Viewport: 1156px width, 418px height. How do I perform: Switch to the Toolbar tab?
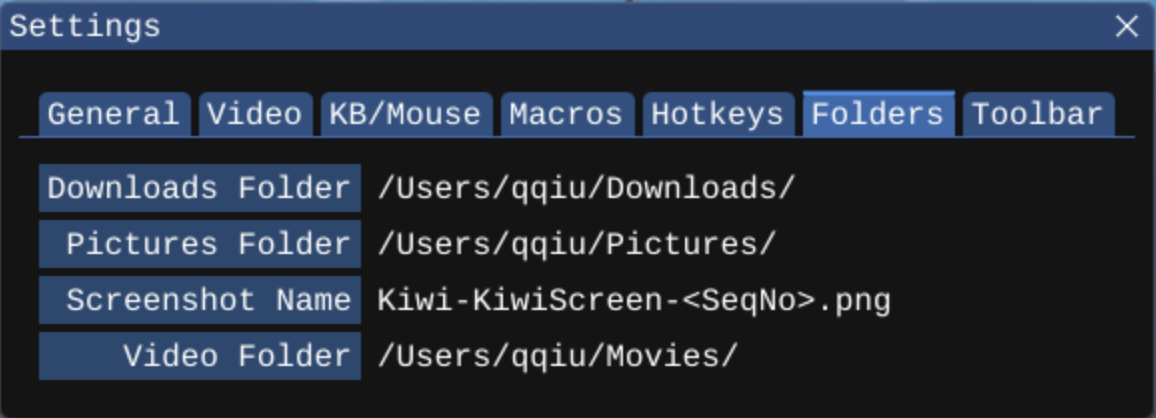point(1037,114)
